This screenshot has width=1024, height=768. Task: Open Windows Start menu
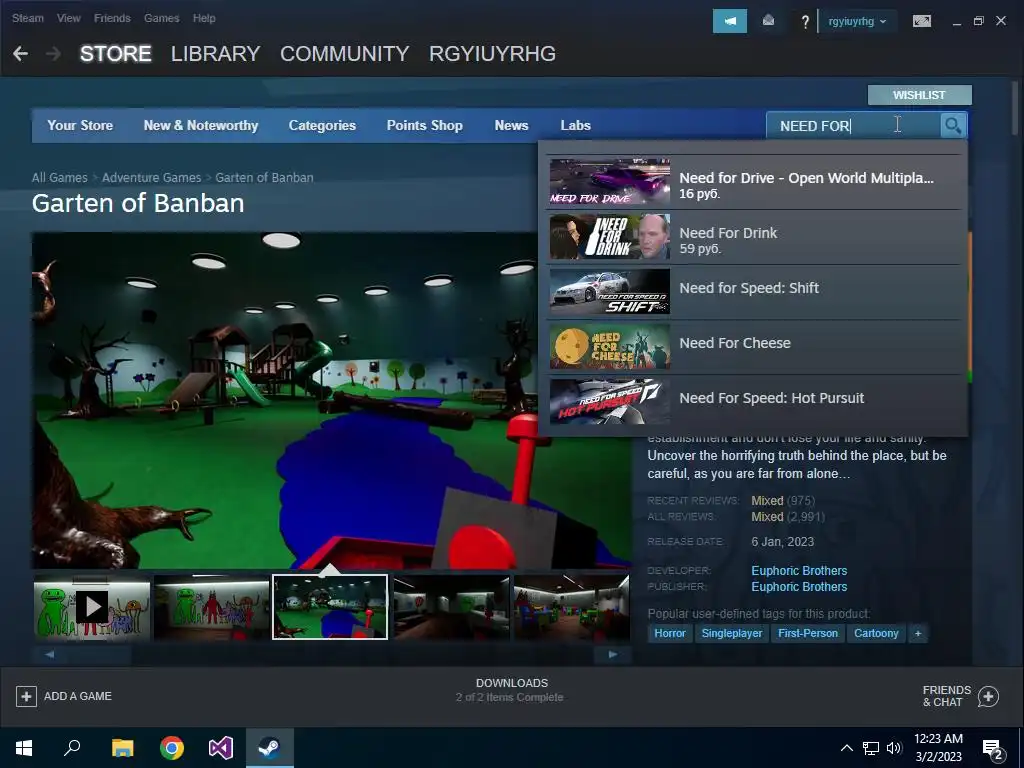click(x=24, y=748)
